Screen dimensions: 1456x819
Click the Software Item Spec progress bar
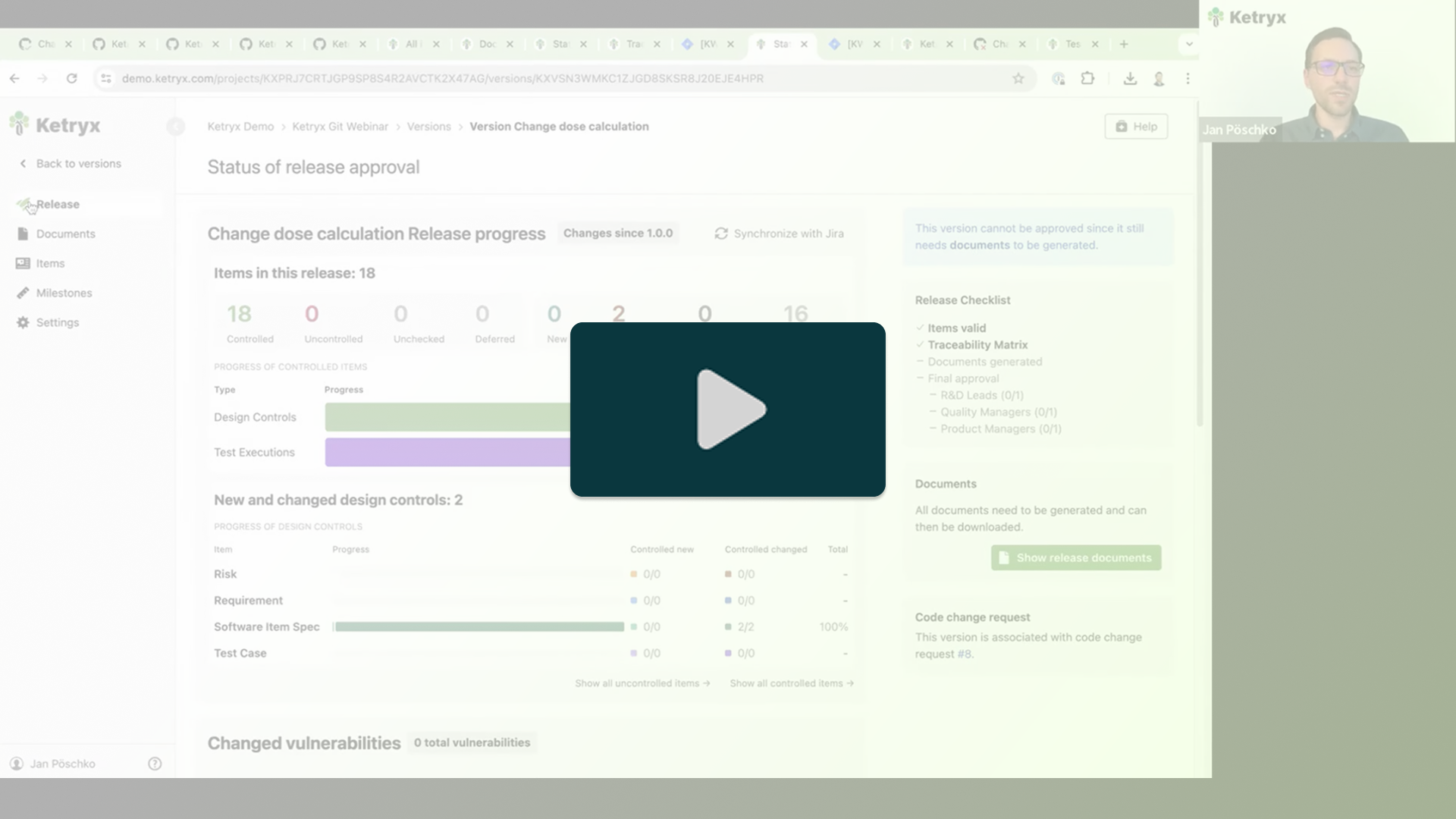click(x=479, y=627)
